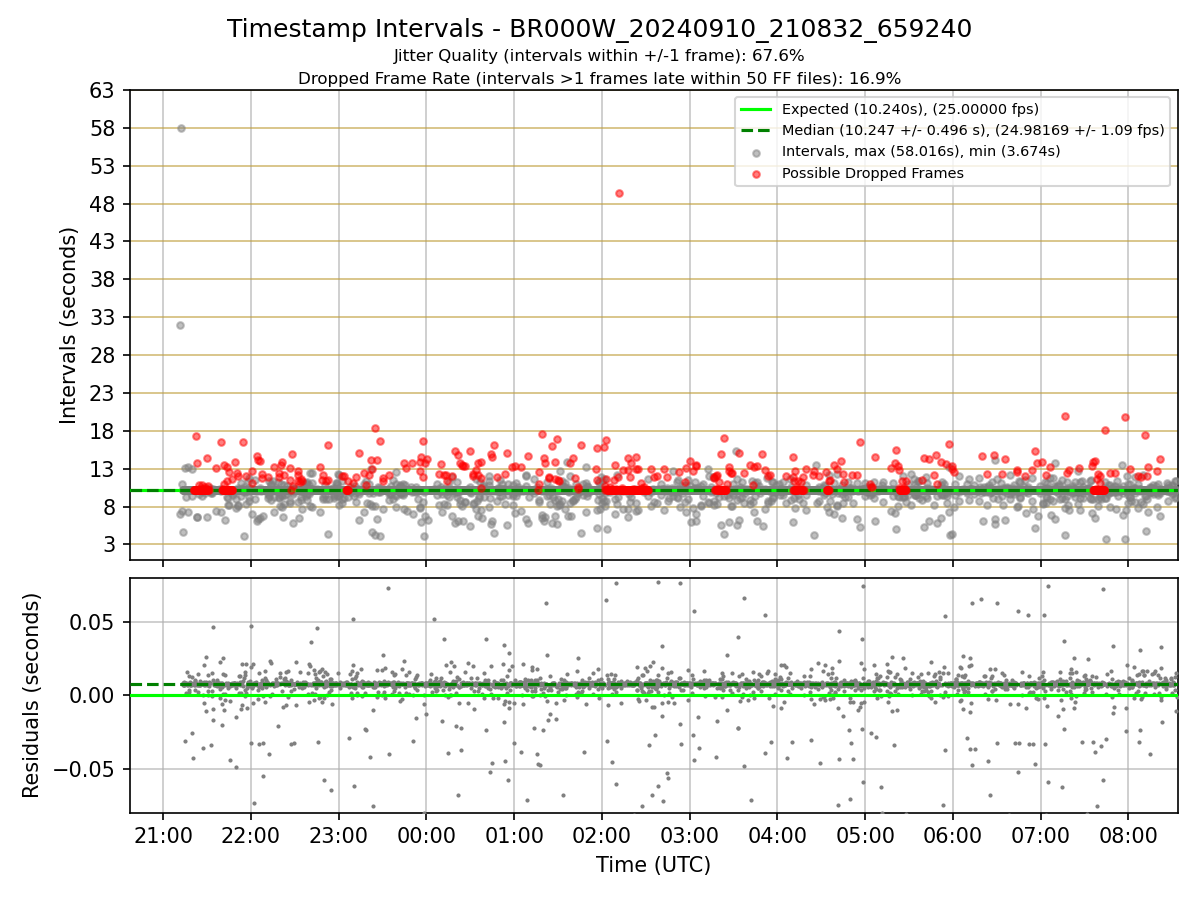Click the '0.00' residuals tick label

tap(93, 695)
